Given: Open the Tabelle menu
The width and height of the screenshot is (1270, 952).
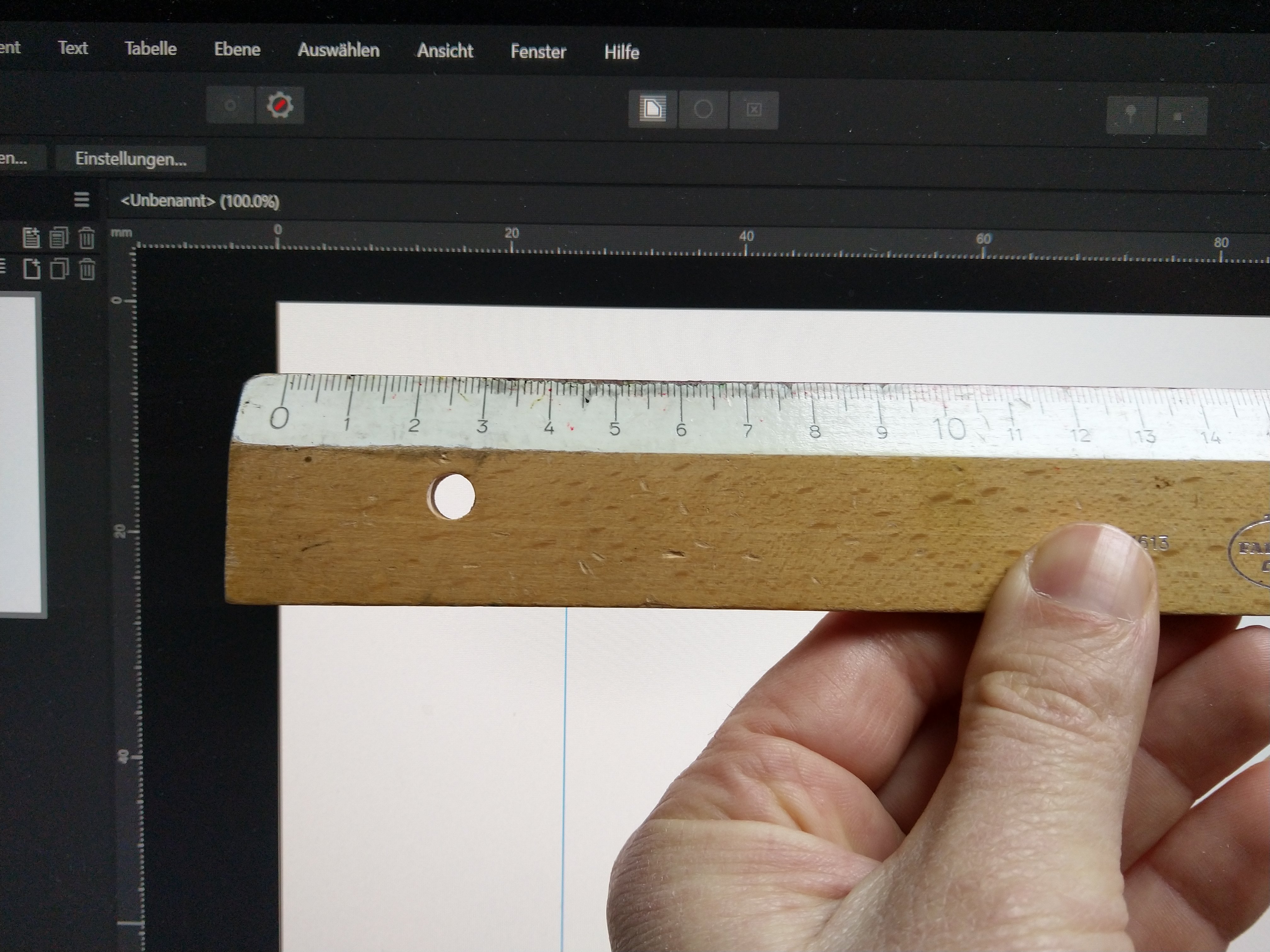Looking at the screenshot, I should point(151,49).
